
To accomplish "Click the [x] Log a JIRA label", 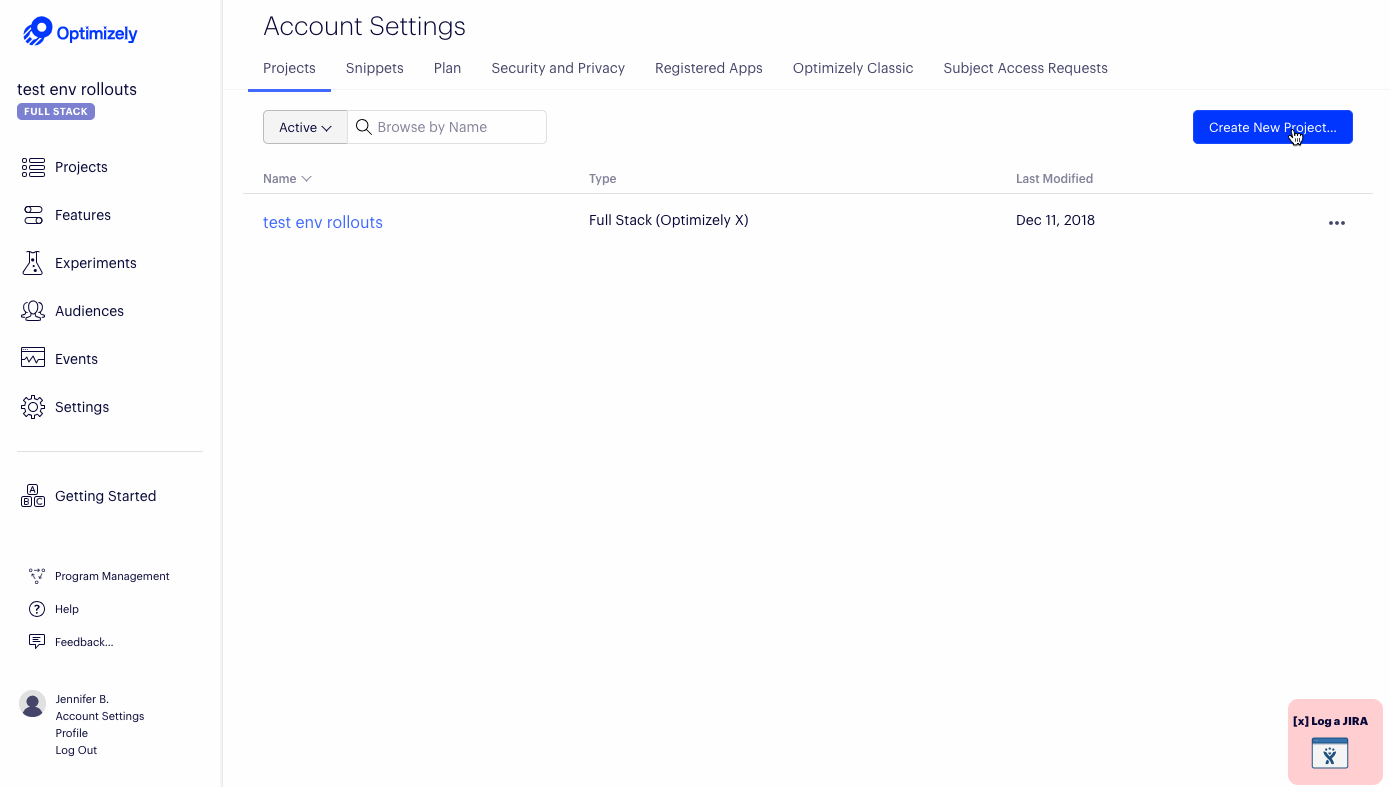I will tap(1330, 721).
